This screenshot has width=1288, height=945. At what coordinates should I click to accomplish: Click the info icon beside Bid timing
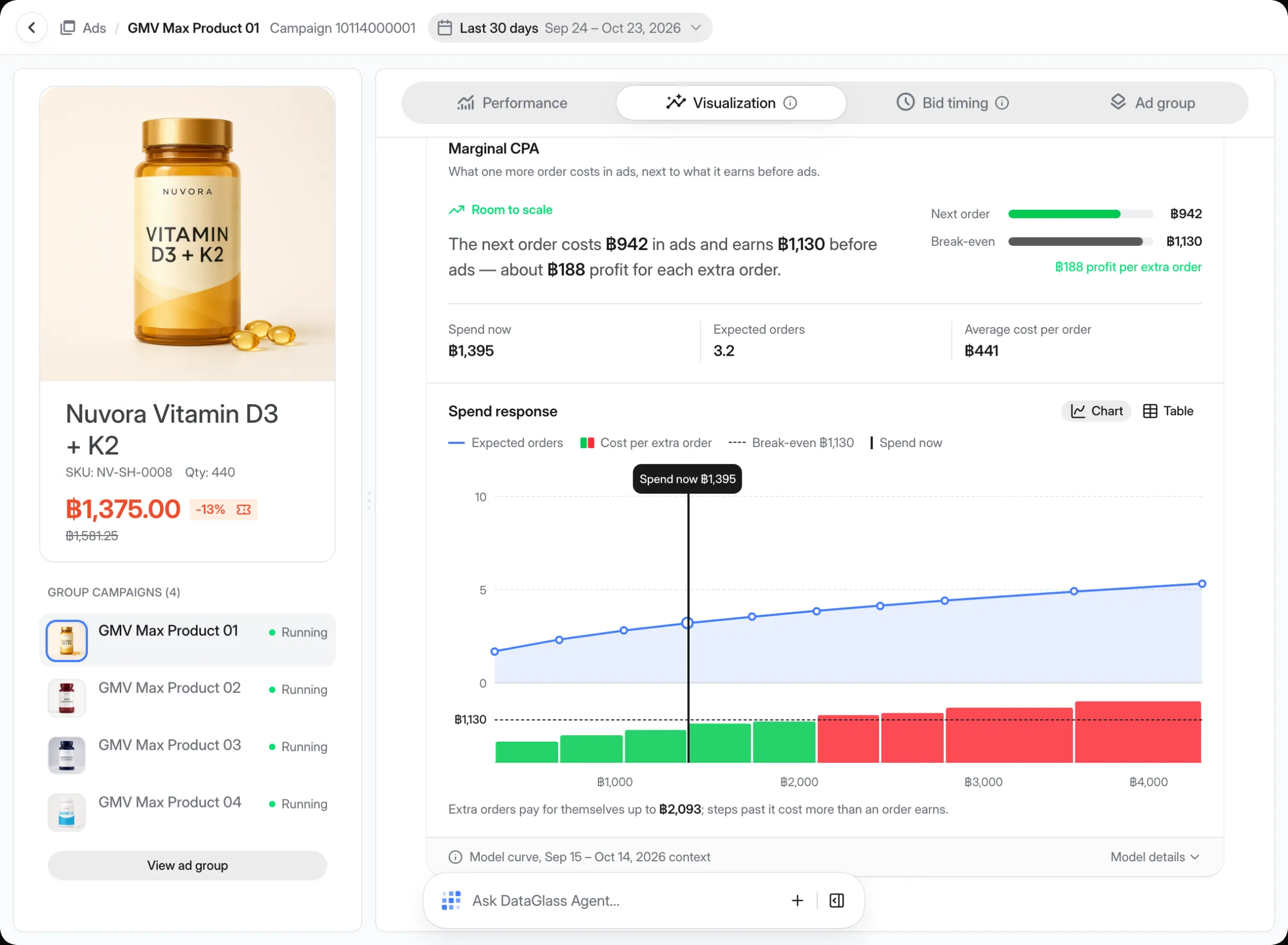[1002, 103]
